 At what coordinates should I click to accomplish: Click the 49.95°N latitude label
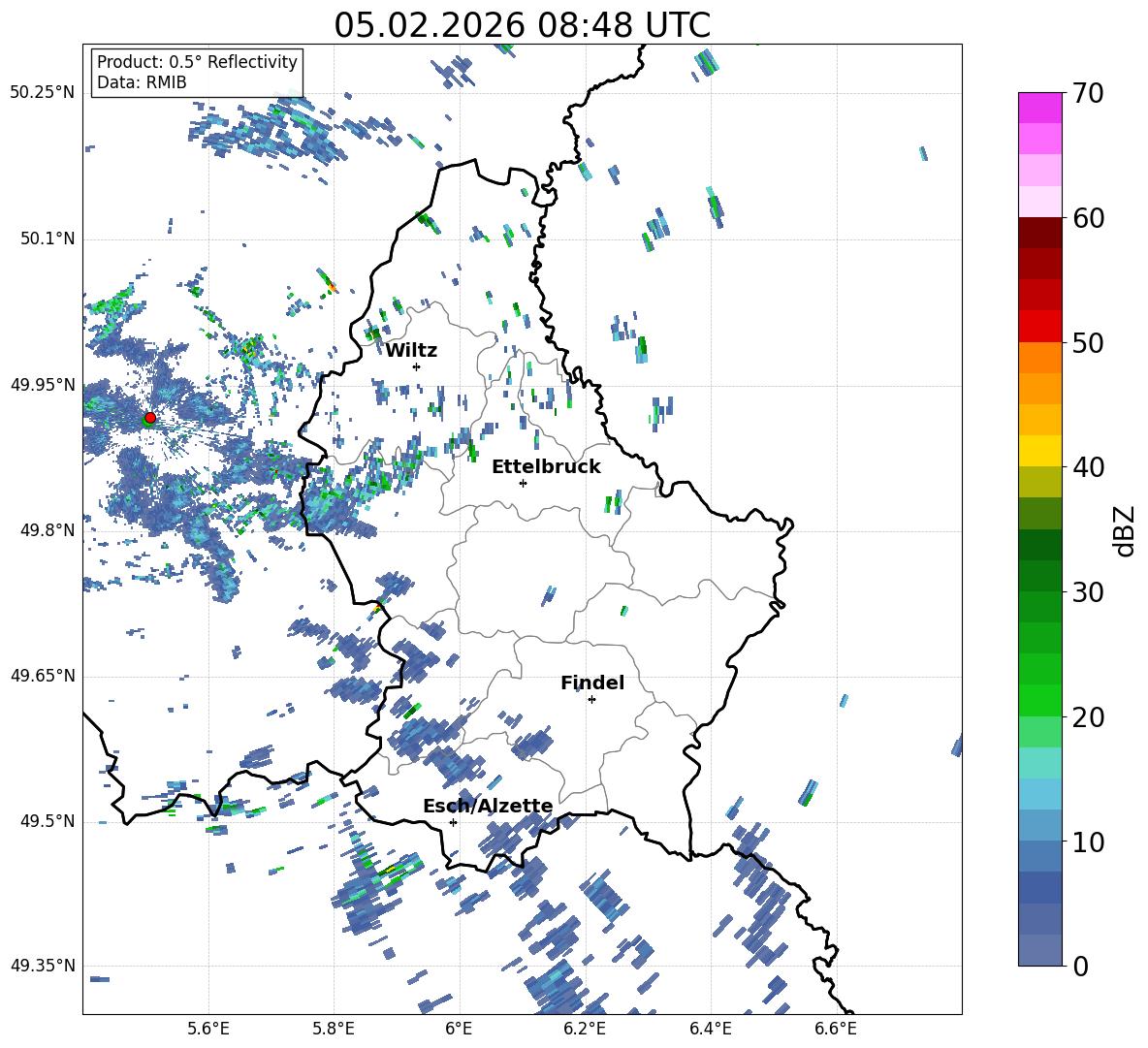[x=43, y=384]
